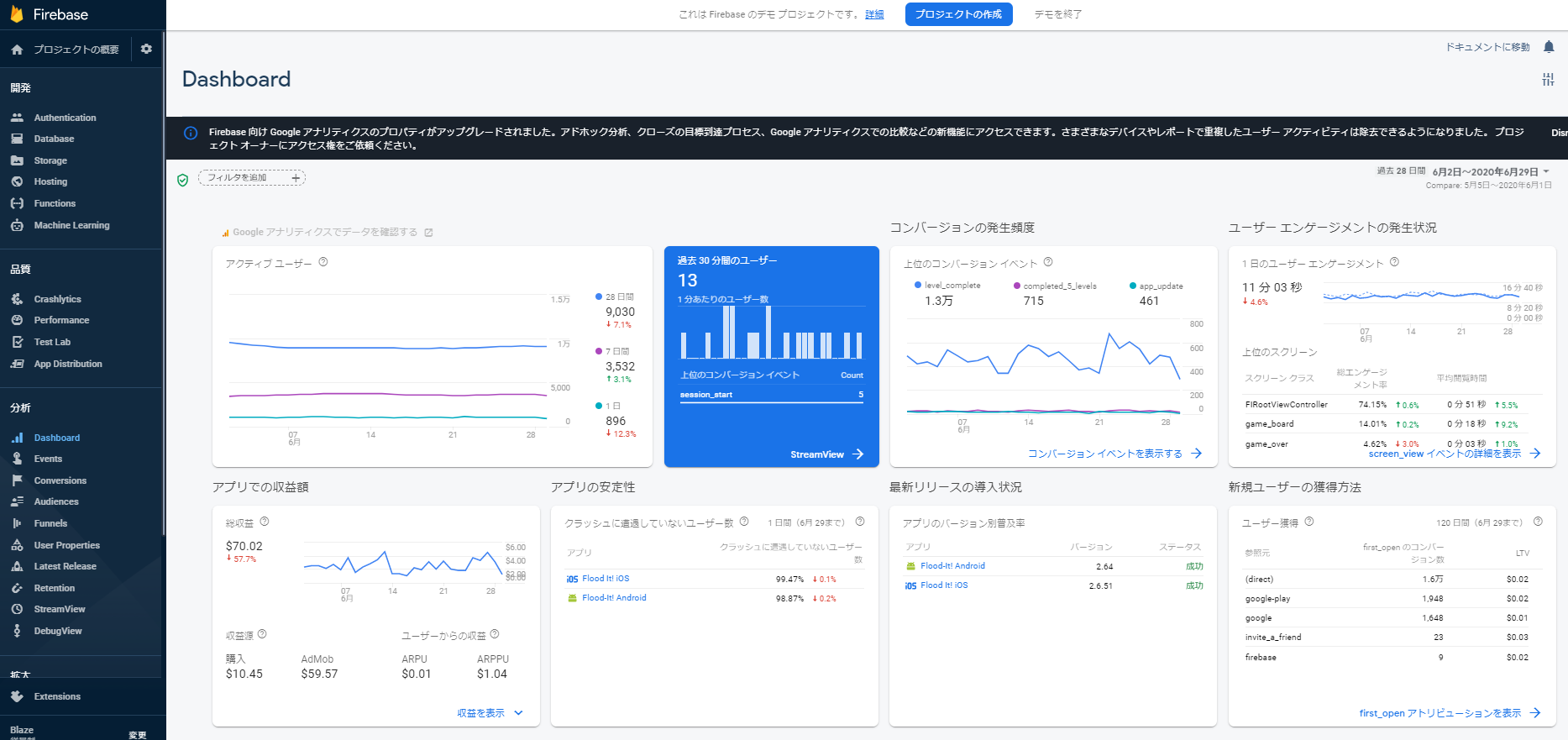
Task: Open the StreamView link in blue card
Action: (x=826, y=454)
